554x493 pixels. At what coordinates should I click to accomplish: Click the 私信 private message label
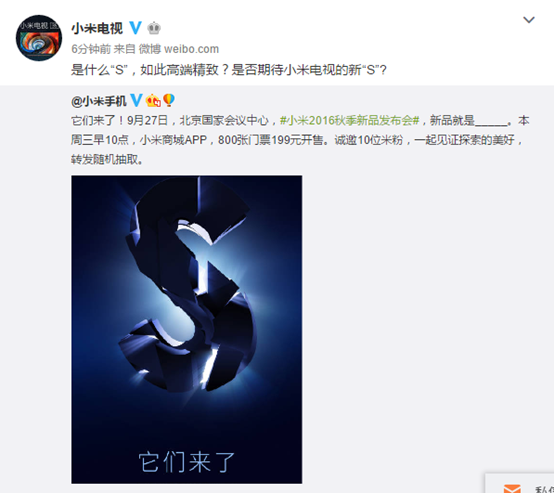(x=544, y=489)
